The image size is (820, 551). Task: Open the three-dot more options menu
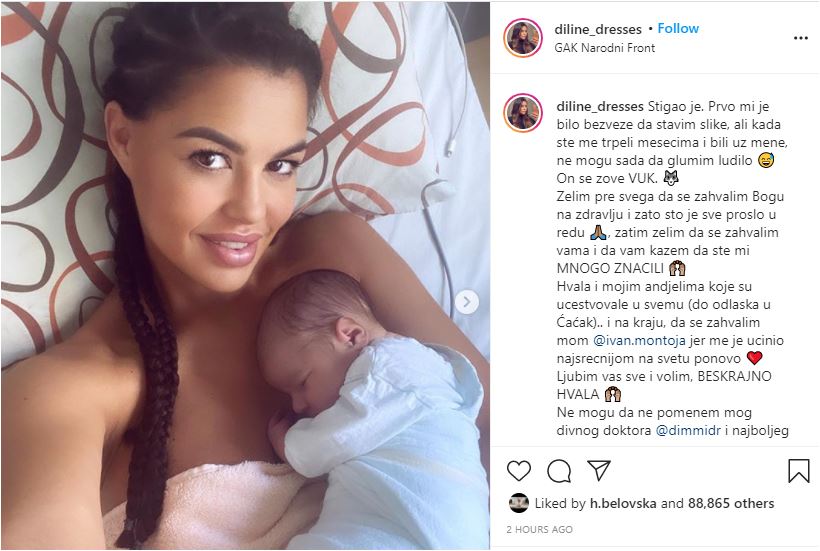click(x=801, y=38)
